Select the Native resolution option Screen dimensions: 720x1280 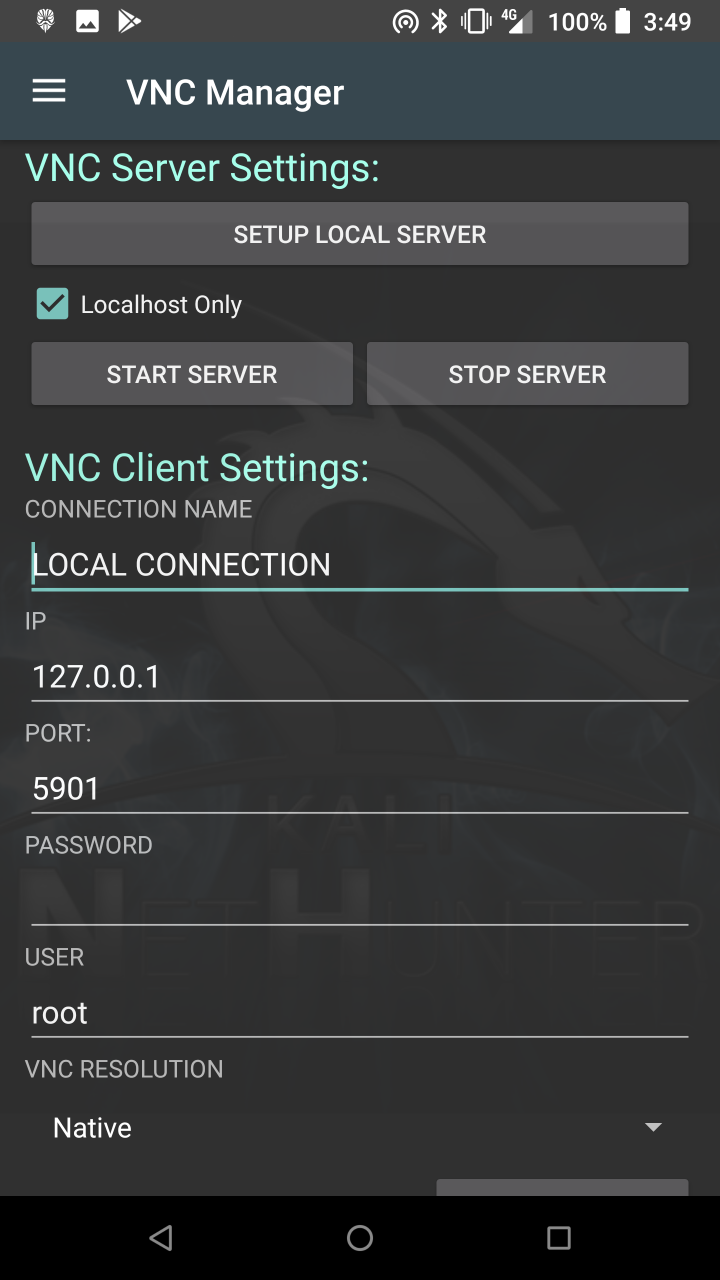tap(93, 1128)
